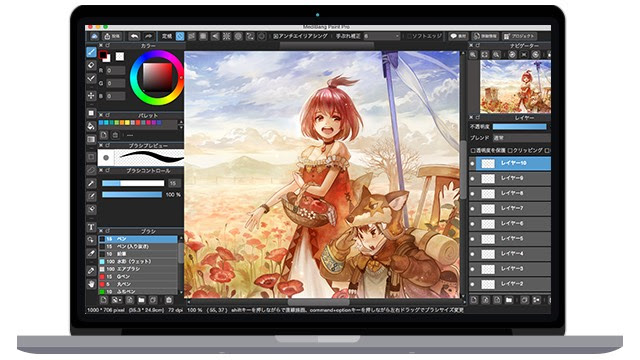The image size is (640, 360).
Task: Enable the grid snap icon
Action: [203, 36]
